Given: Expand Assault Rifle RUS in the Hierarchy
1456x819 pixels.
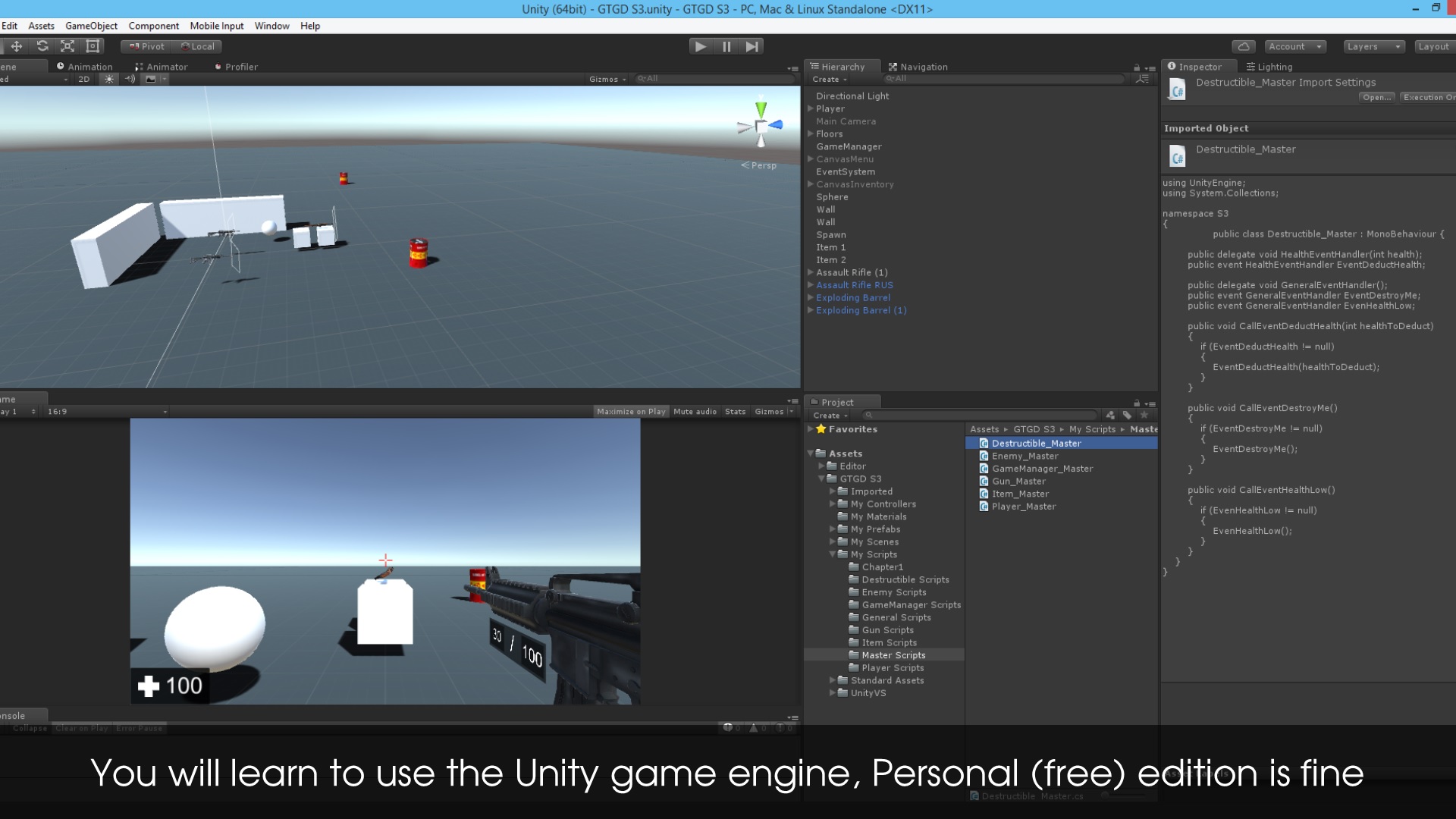Looking at the screenshot, I should [x=811, y=285].
